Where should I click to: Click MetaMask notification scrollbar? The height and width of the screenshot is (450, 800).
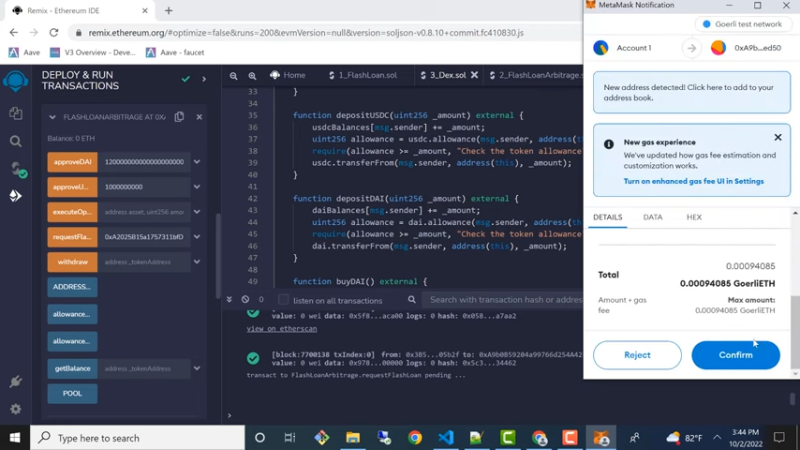coord(795,332)
